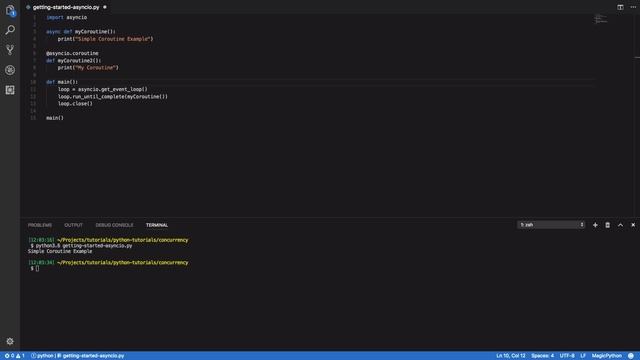Click the def myCoroutine2 line
Image resolution: width=640 pixels, height=360 pixels.
(73, 60)
